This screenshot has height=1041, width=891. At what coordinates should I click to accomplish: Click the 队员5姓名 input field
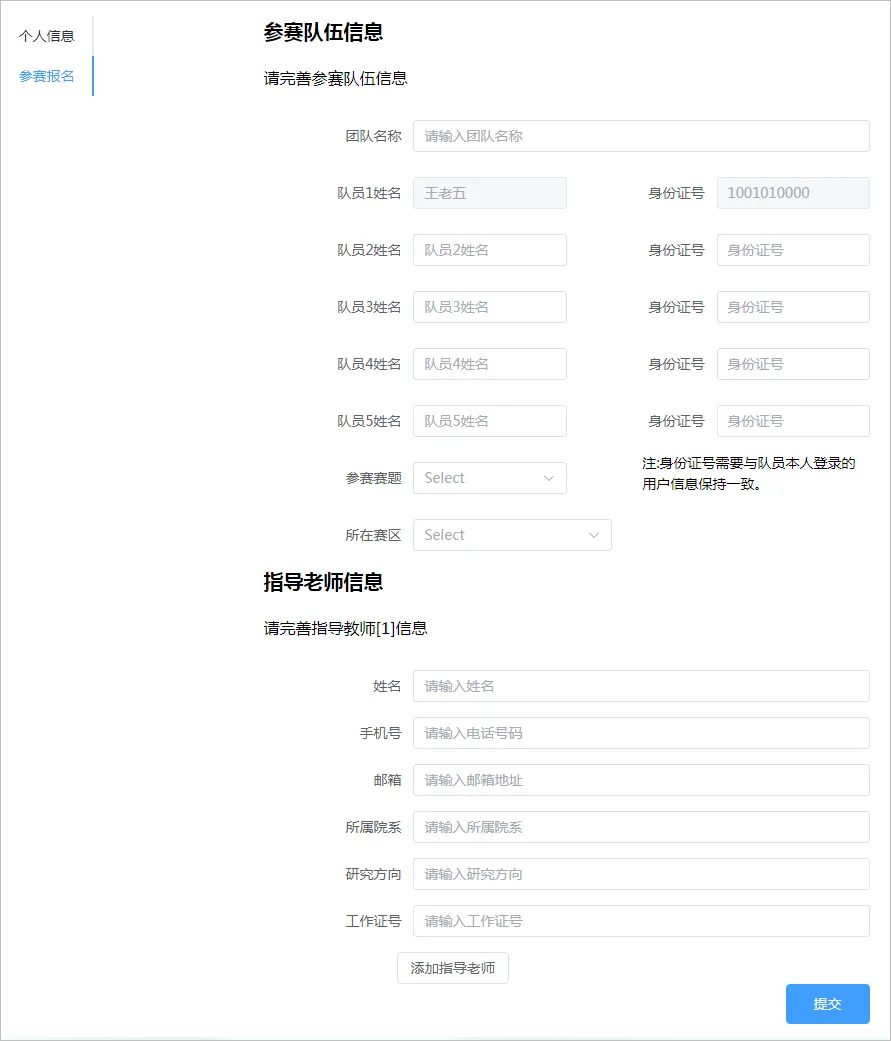click(490, 421)
